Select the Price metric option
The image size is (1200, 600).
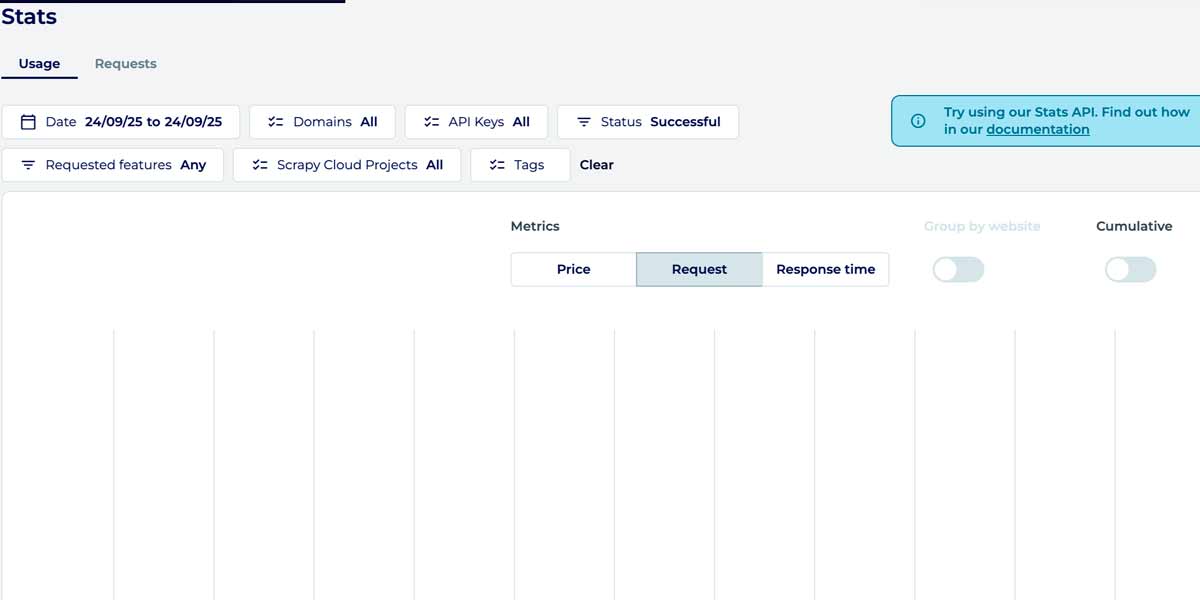pyautogui.click(x=573, y=269)
